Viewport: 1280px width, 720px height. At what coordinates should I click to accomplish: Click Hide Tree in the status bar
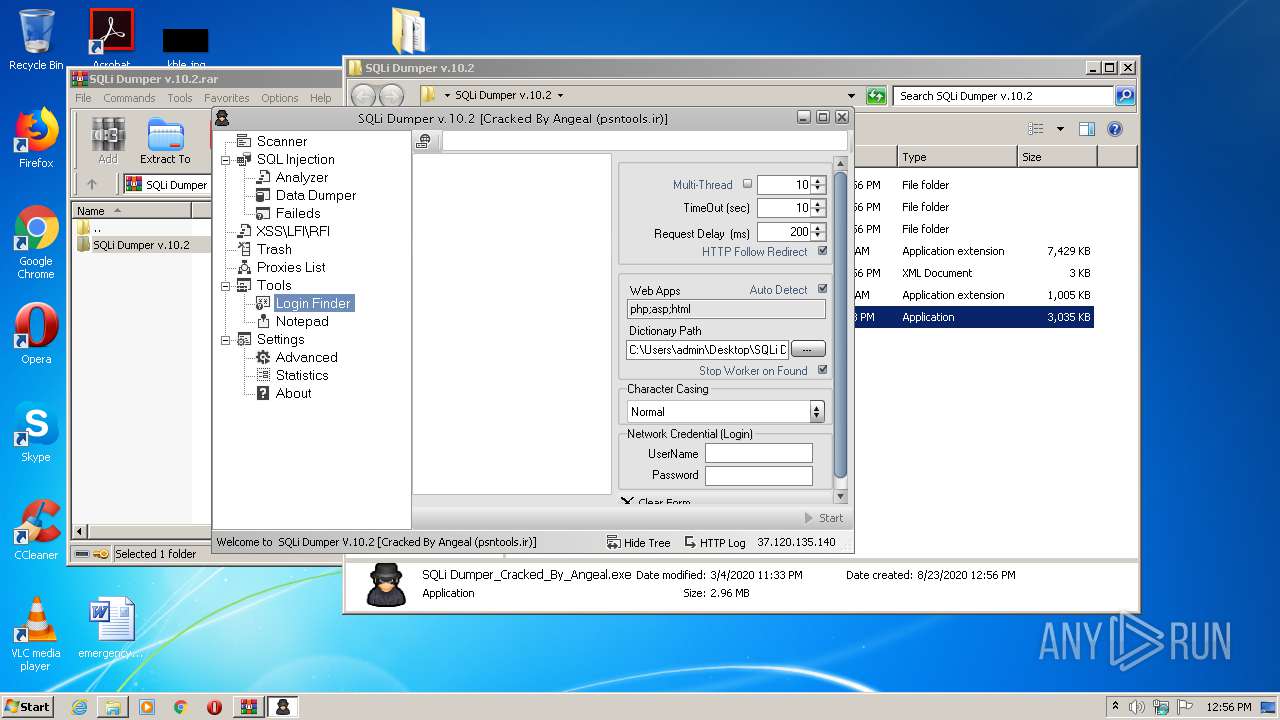[x=638, y=542]
